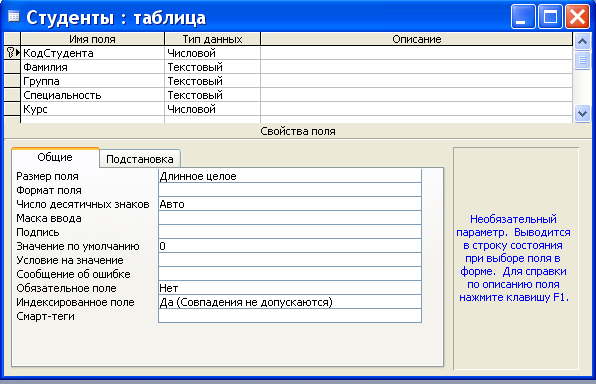Click the row selector for Группа
Viewport: 596px width, 384px height.
(12, 81)
